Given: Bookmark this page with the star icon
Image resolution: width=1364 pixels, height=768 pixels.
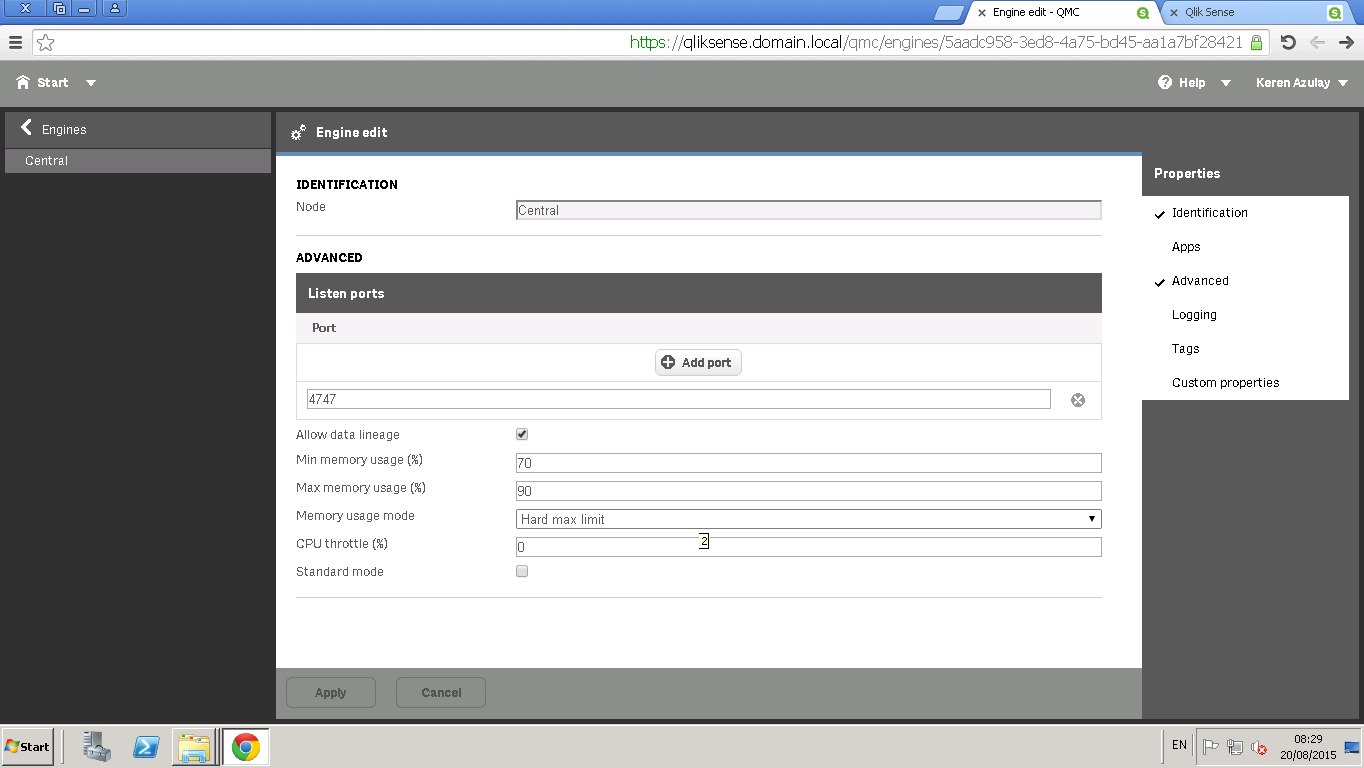Looking at the screenshot, I should [x=46, y=43].
